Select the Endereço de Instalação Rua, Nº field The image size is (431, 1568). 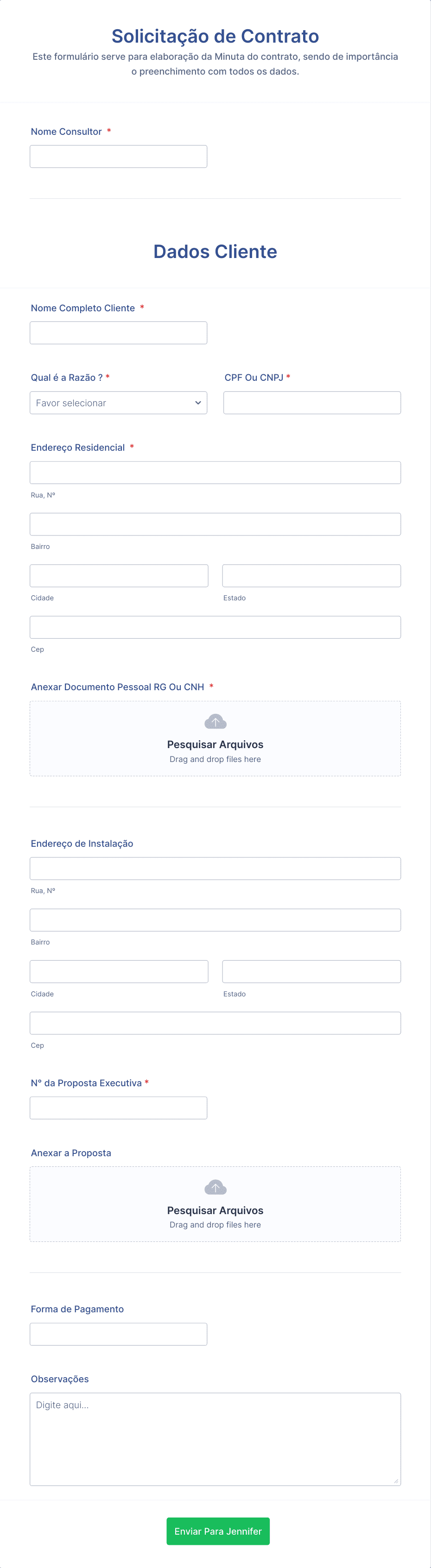[x=215, y=869]
